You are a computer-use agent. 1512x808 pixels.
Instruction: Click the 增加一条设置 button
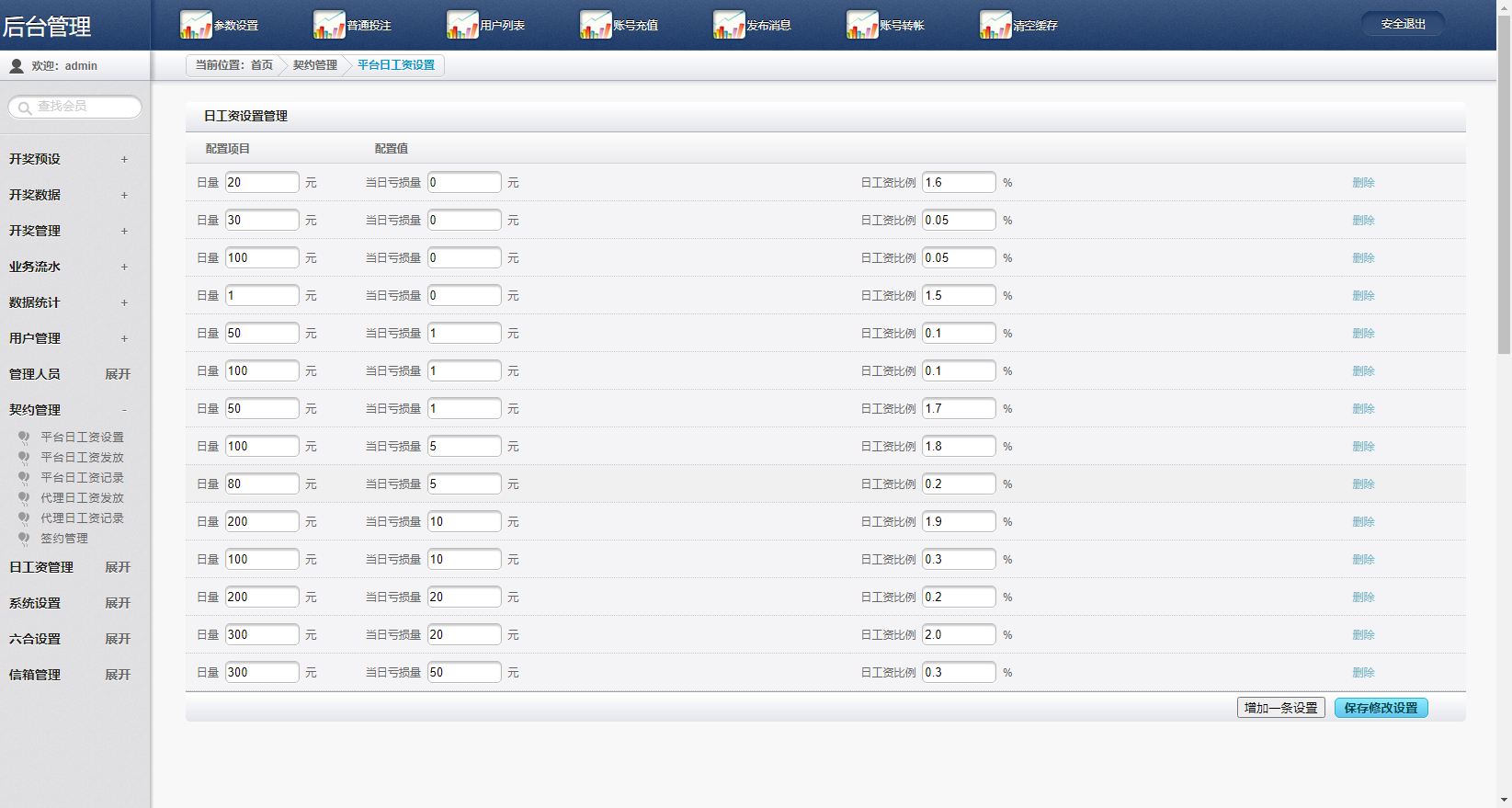click(x=1280, y=708)
